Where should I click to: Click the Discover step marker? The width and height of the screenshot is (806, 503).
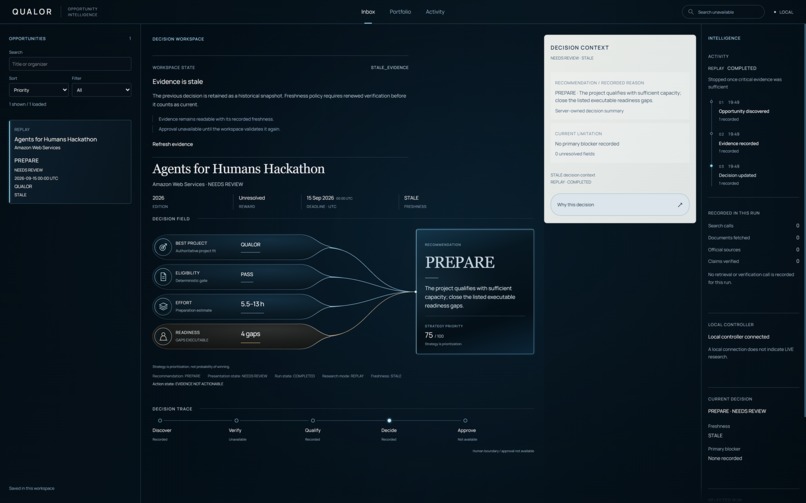click(x=160, y=420)
